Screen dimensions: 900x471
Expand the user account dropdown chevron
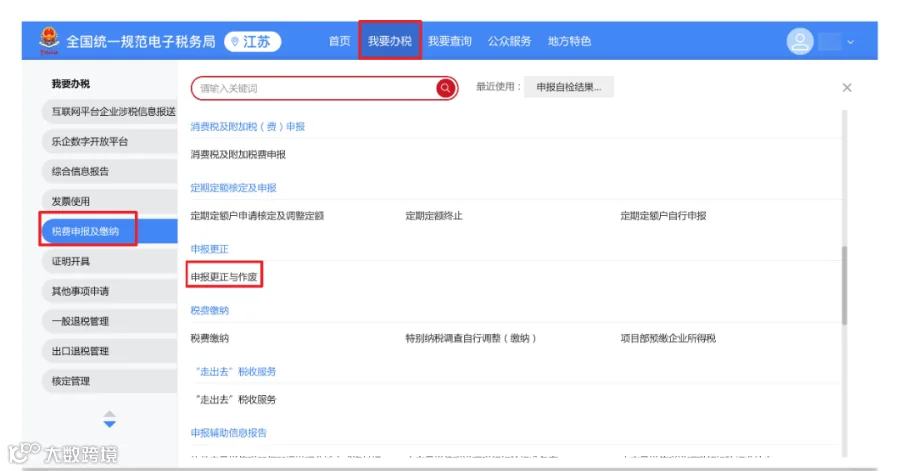tap(851, 42)
